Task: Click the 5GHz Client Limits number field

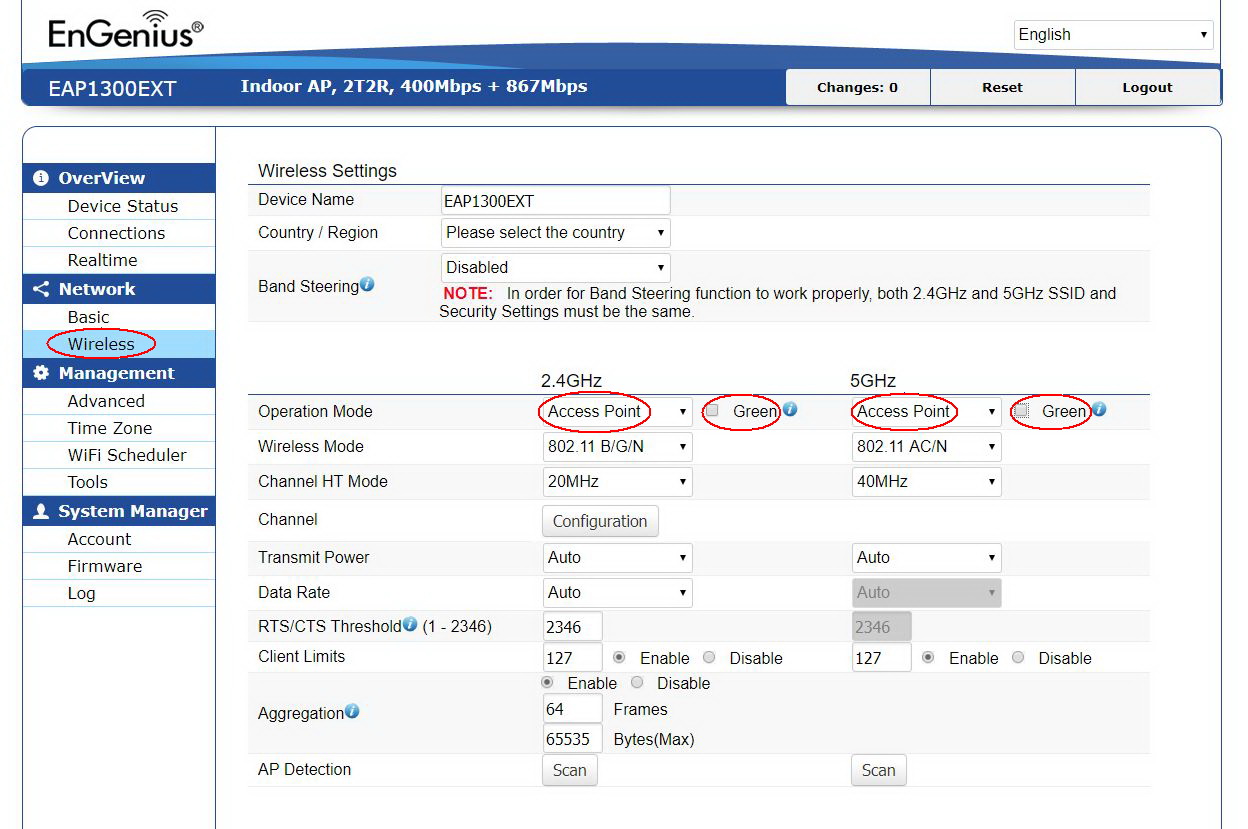Action: pos(882,658)
